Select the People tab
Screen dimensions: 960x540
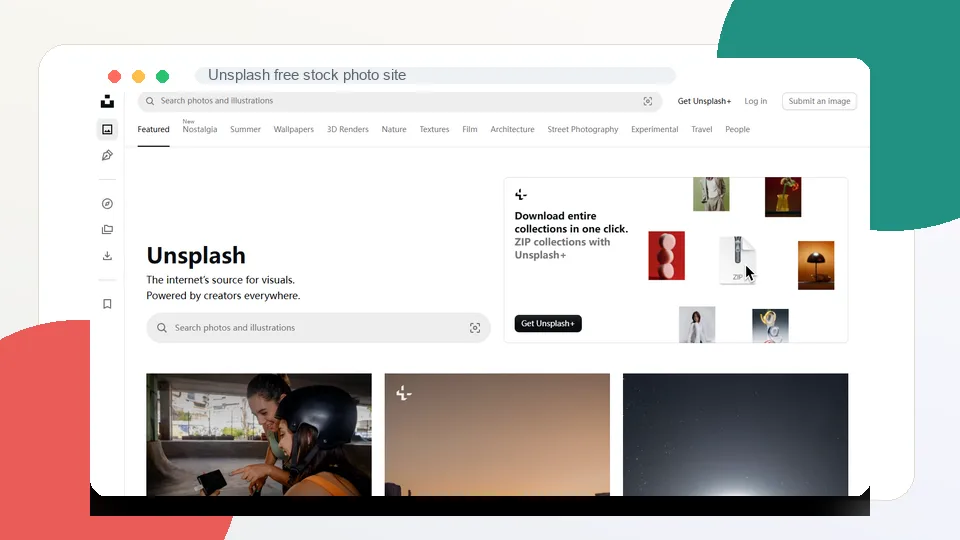[737, 129]
